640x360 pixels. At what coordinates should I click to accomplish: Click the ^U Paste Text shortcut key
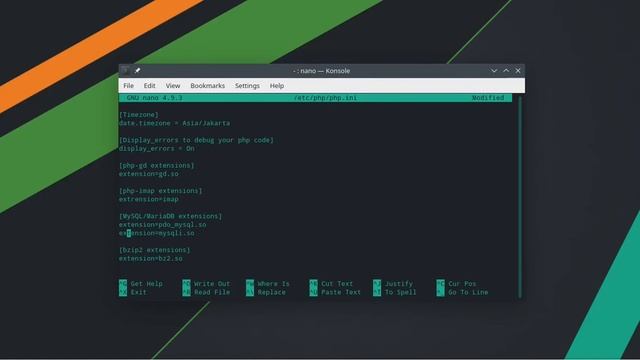click(x=313, y=292)
